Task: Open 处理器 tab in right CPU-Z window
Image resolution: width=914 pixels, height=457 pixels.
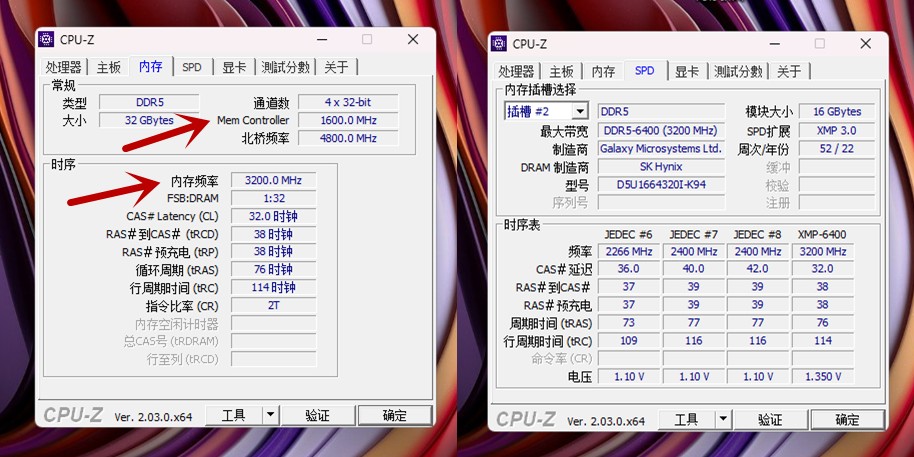Action: 516,71
